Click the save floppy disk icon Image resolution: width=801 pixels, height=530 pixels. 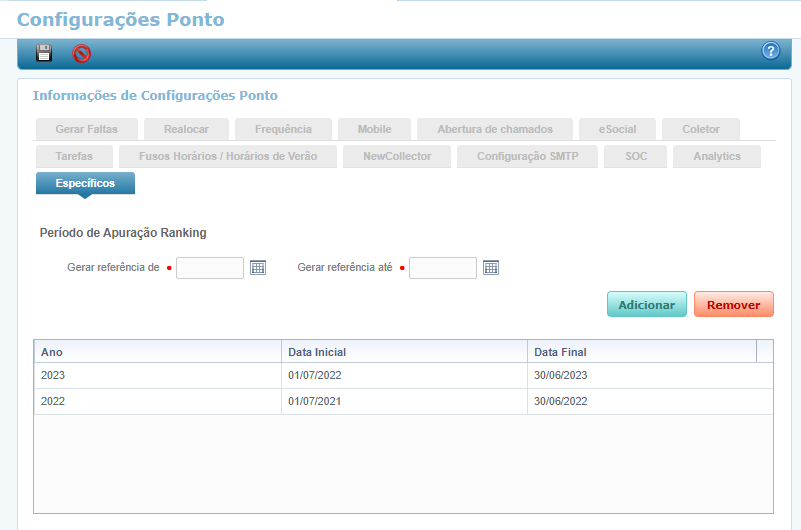tap(44, 53)
